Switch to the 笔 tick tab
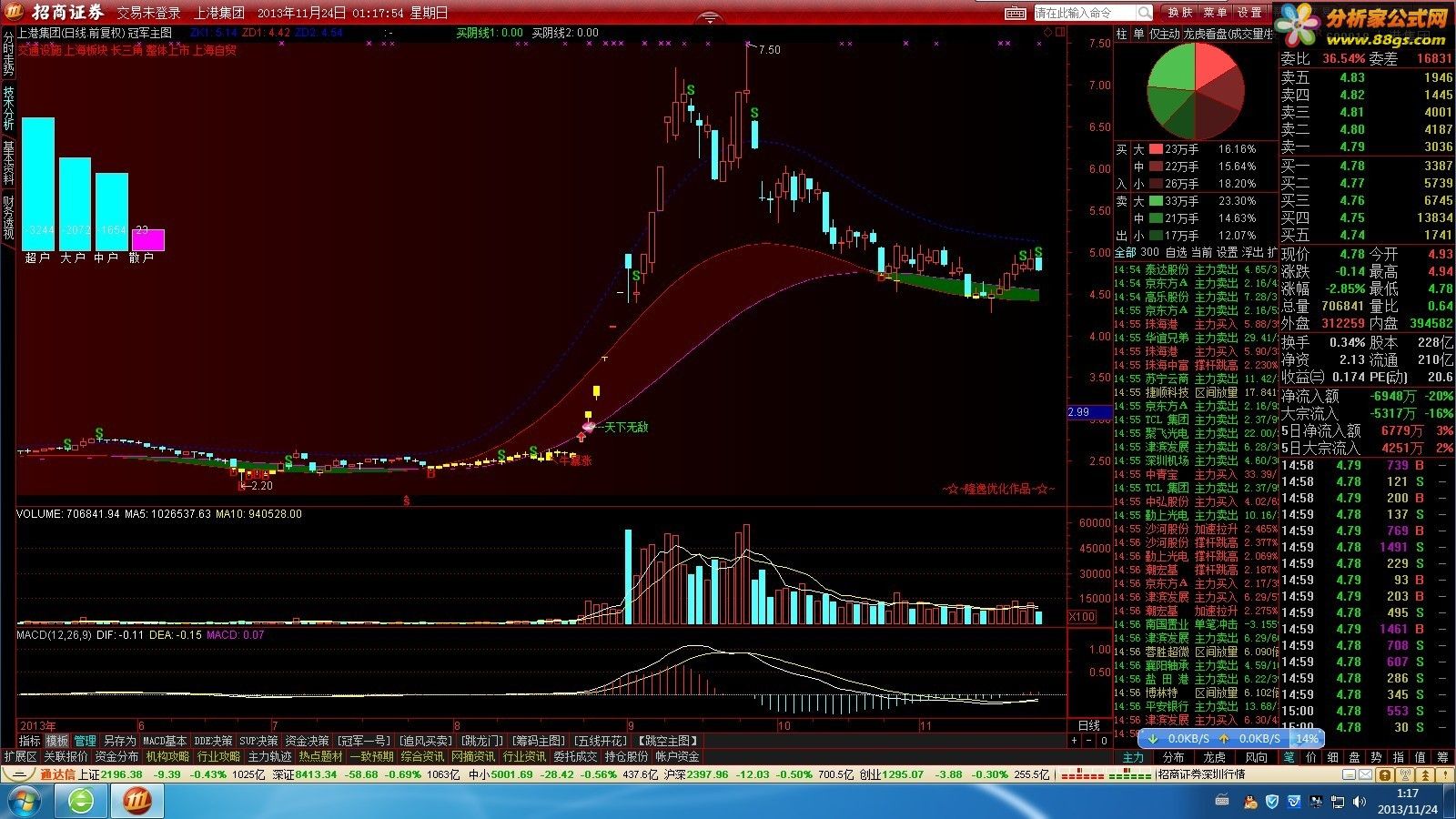The image size is (1456, 819). (x=1289, y=757)
